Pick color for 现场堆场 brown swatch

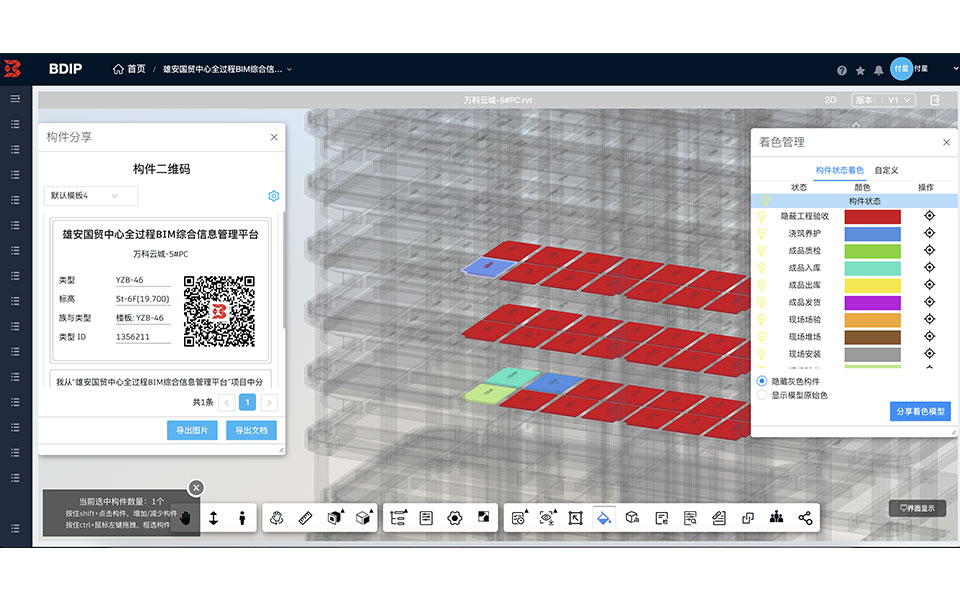coord(872,337)
